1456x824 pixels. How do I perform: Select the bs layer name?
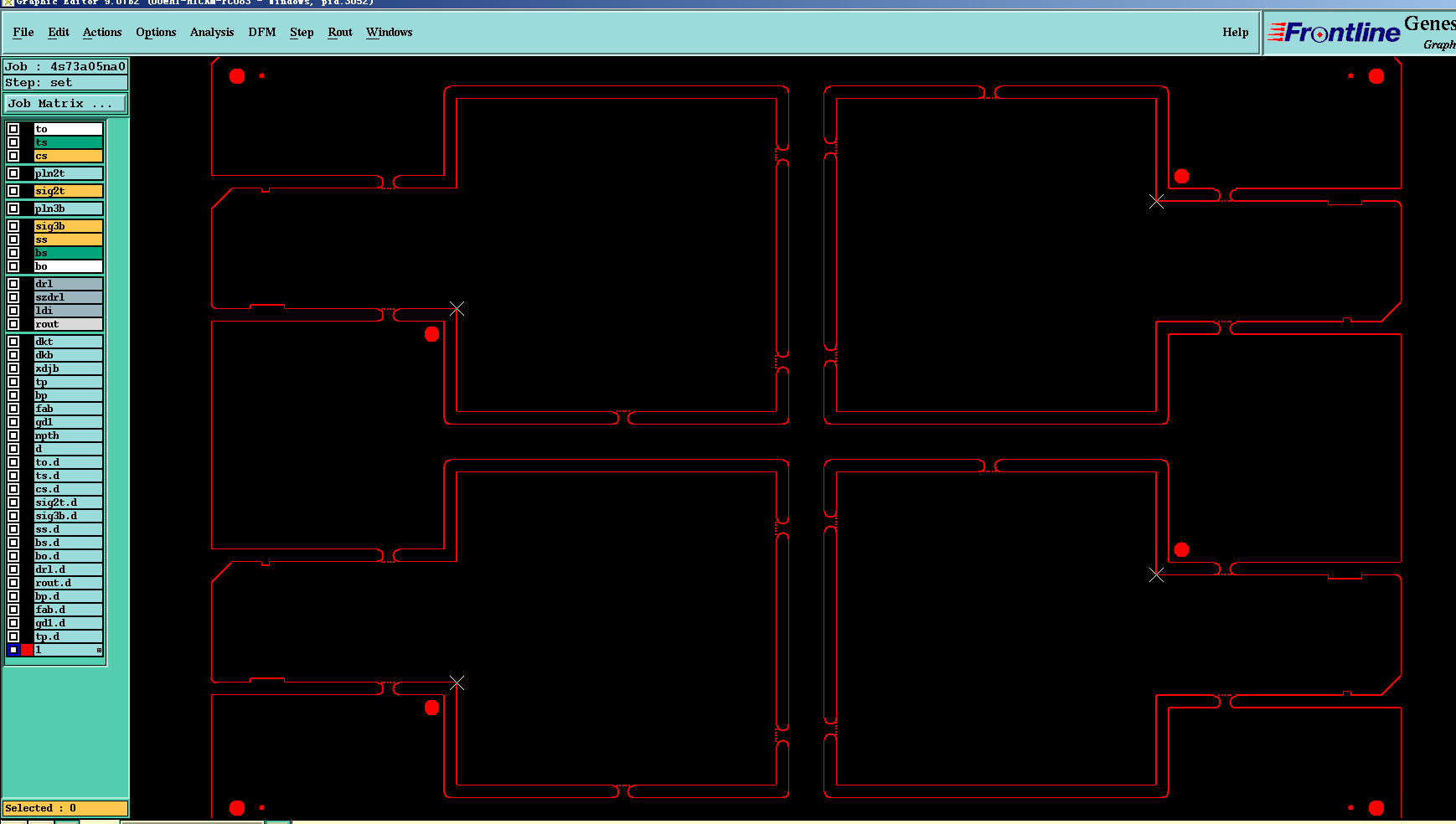pyautogui.click(x=68, y=253)
